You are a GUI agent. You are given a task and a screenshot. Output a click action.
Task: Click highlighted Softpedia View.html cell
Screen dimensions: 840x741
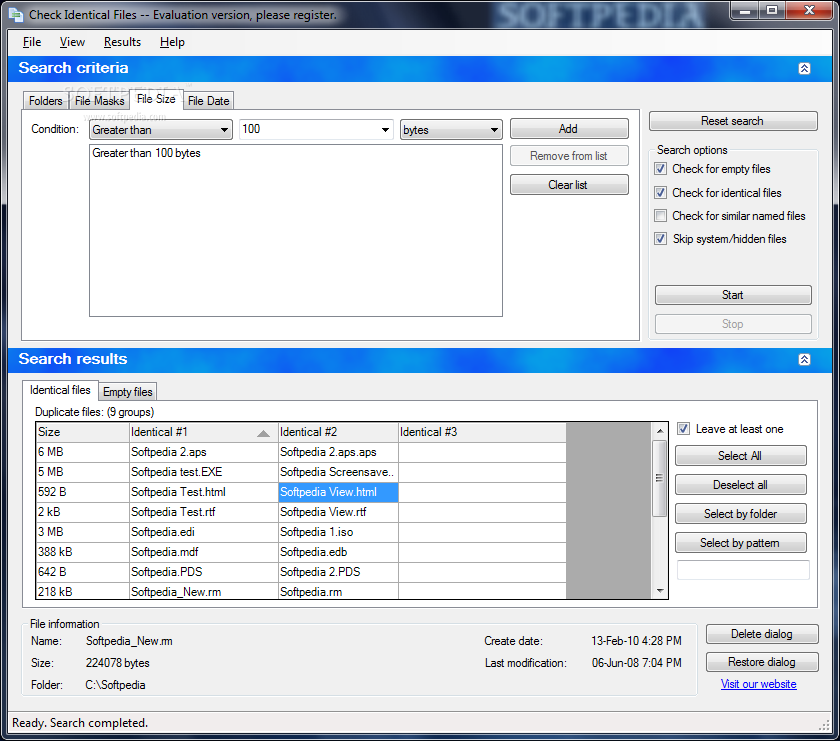[x=338, y=492]
